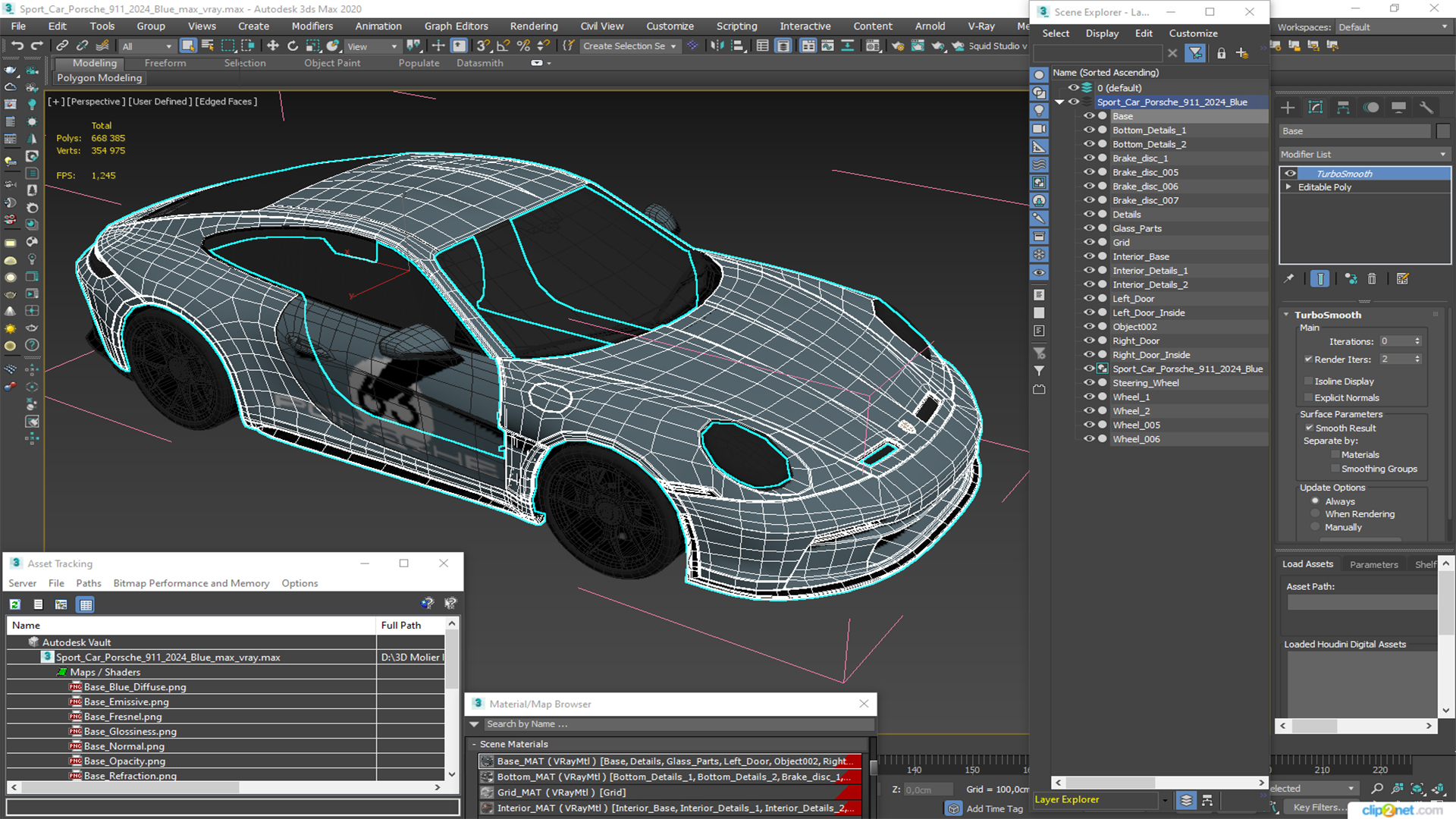Collapse the TurboSmooth rollout
Screen dimensions: 1456x819
1286,315
